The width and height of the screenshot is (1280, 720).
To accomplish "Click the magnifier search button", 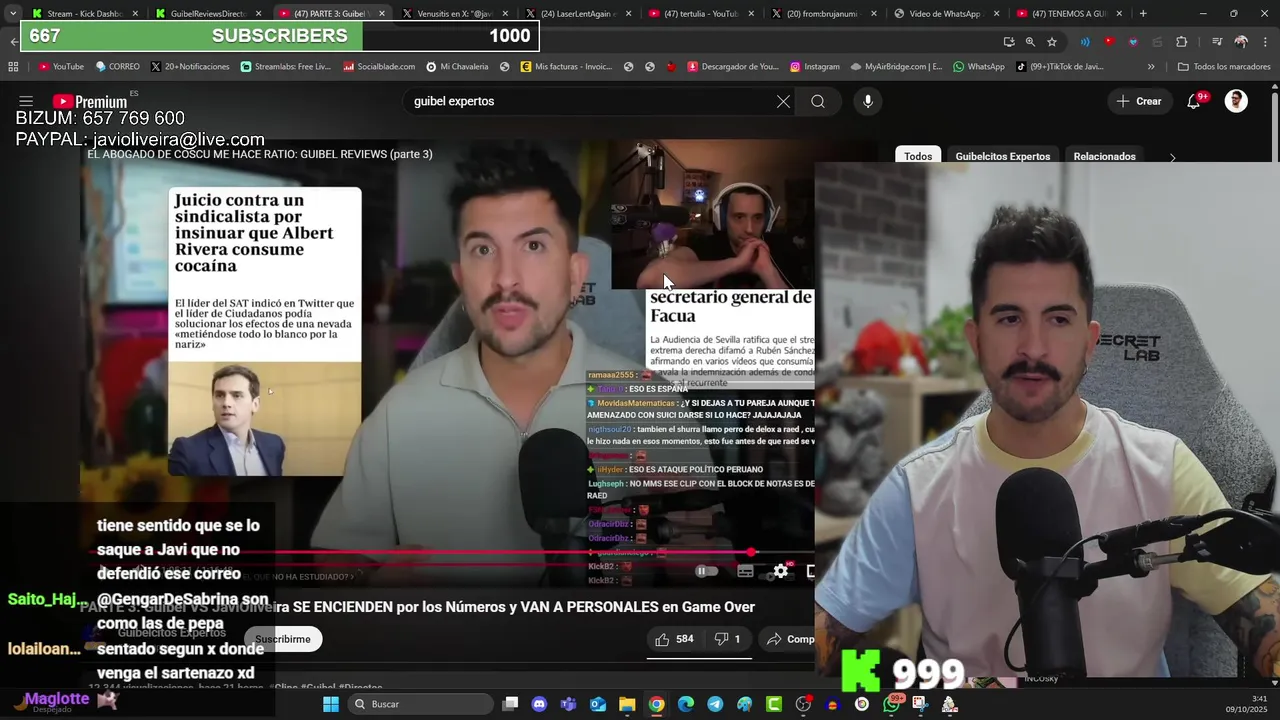I will pos(818,101).
